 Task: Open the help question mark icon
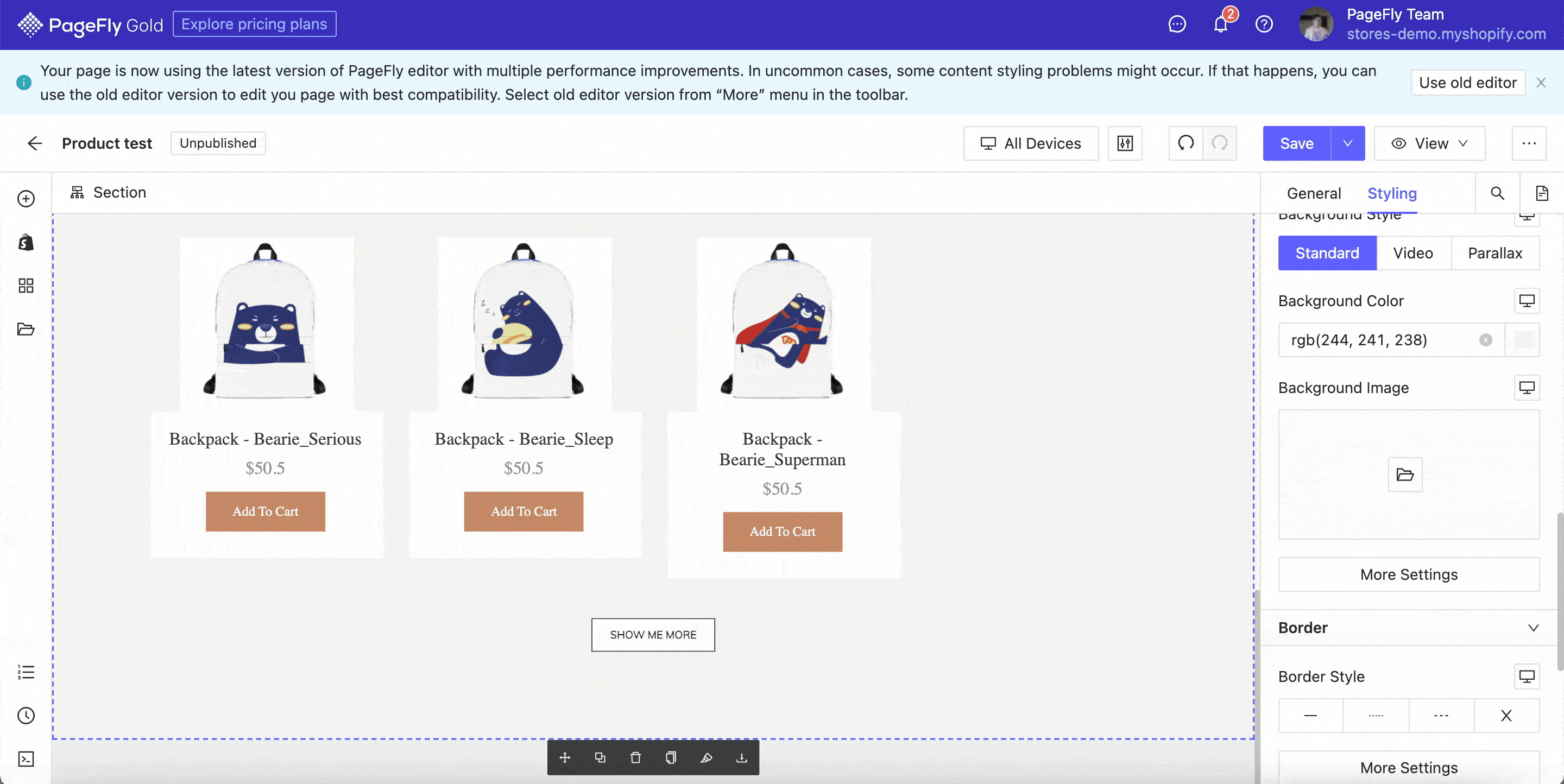pyautogui.click(x=1264, y=24)
